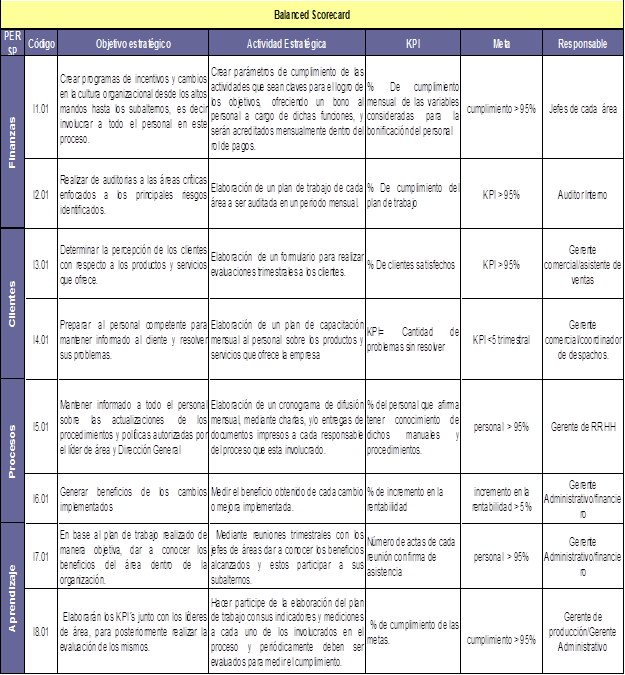625x675 pixels.
Task: Select the Clientes perspective cell
Action: click(12, 303)
